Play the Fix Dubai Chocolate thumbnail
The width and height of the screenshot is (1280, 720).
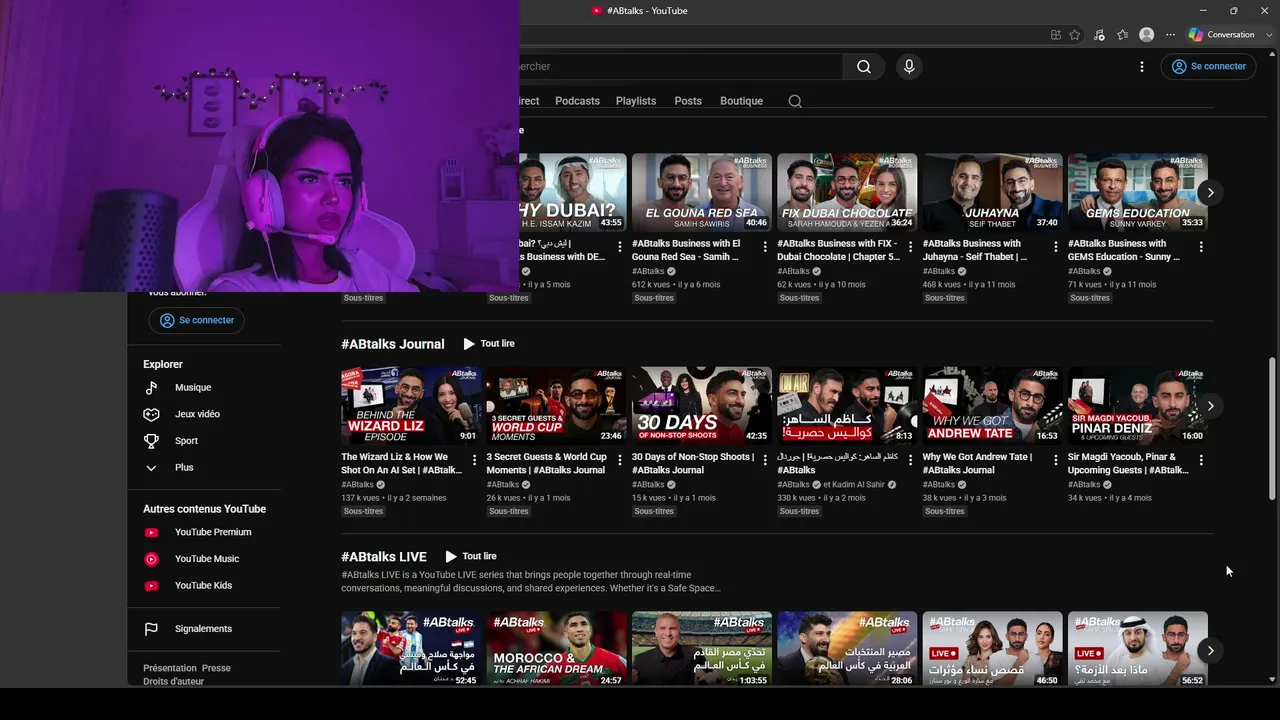pyautogui.click(x=847, y=193)
